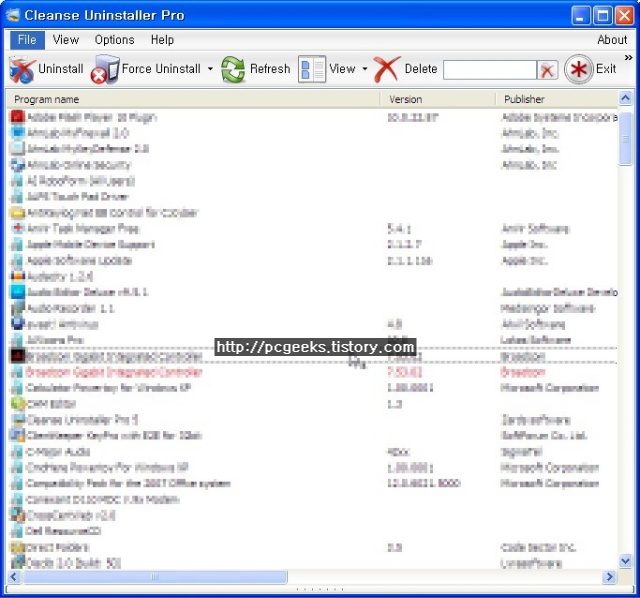Click the horizontal scrollbar right arrow
This screenshot has width=640, height=598.
coord(609,576)
